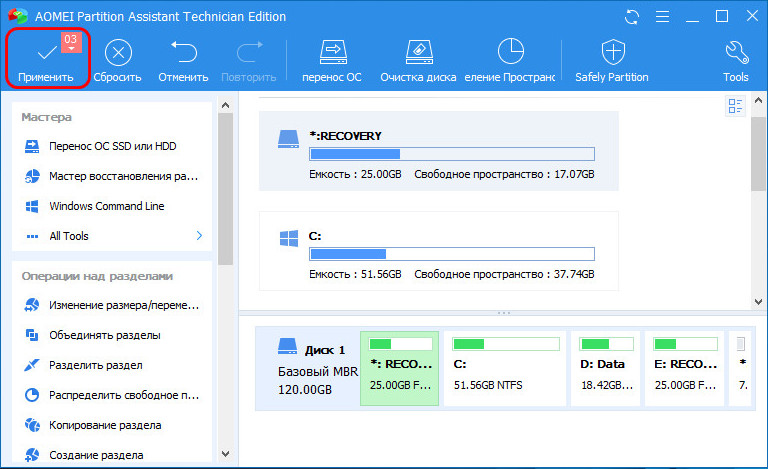Image resolution: width=768 pixels, height=469 pixels.
Task: Expand the All Tools chevron arrow
Action: (x=199, y=235)
